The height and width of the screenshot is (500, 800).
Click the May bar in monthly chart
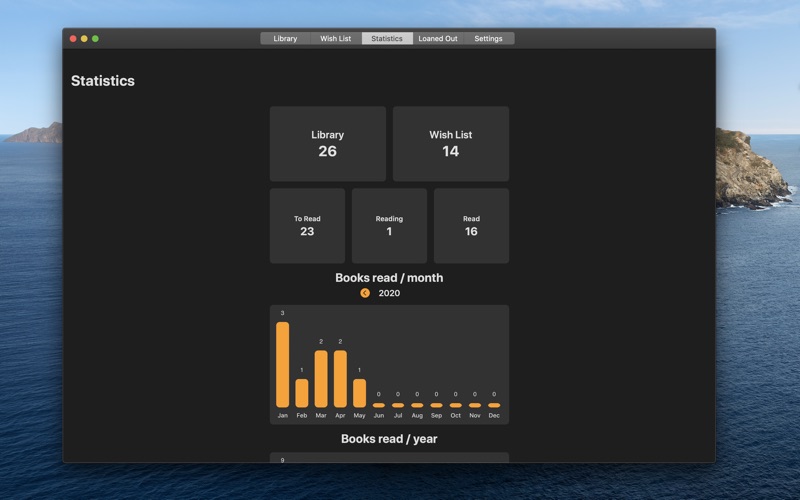(x=359, y=393)
